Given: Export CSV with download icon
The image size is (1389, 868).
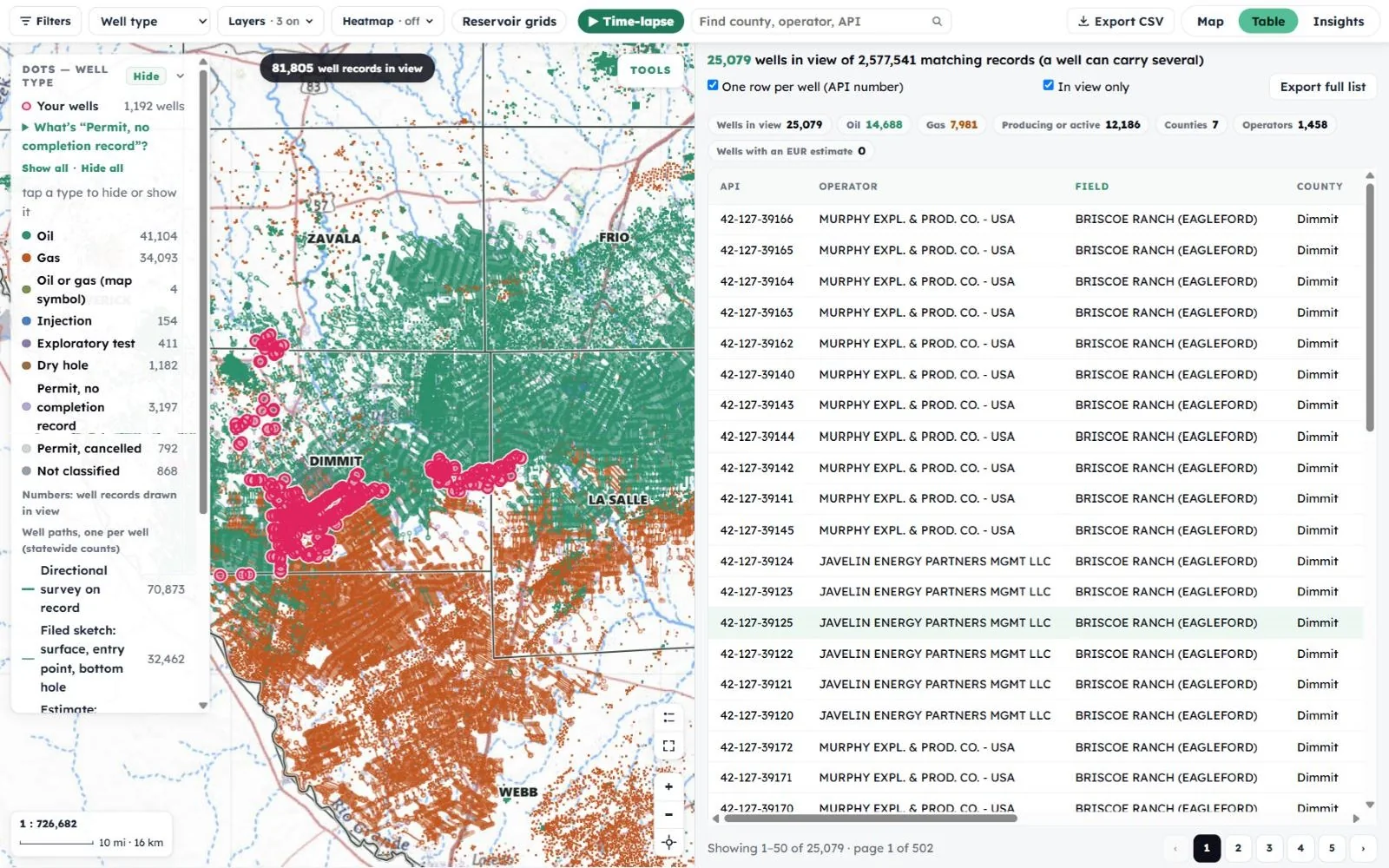Looking at the screenshot, I should click(x=1121, y=21).
